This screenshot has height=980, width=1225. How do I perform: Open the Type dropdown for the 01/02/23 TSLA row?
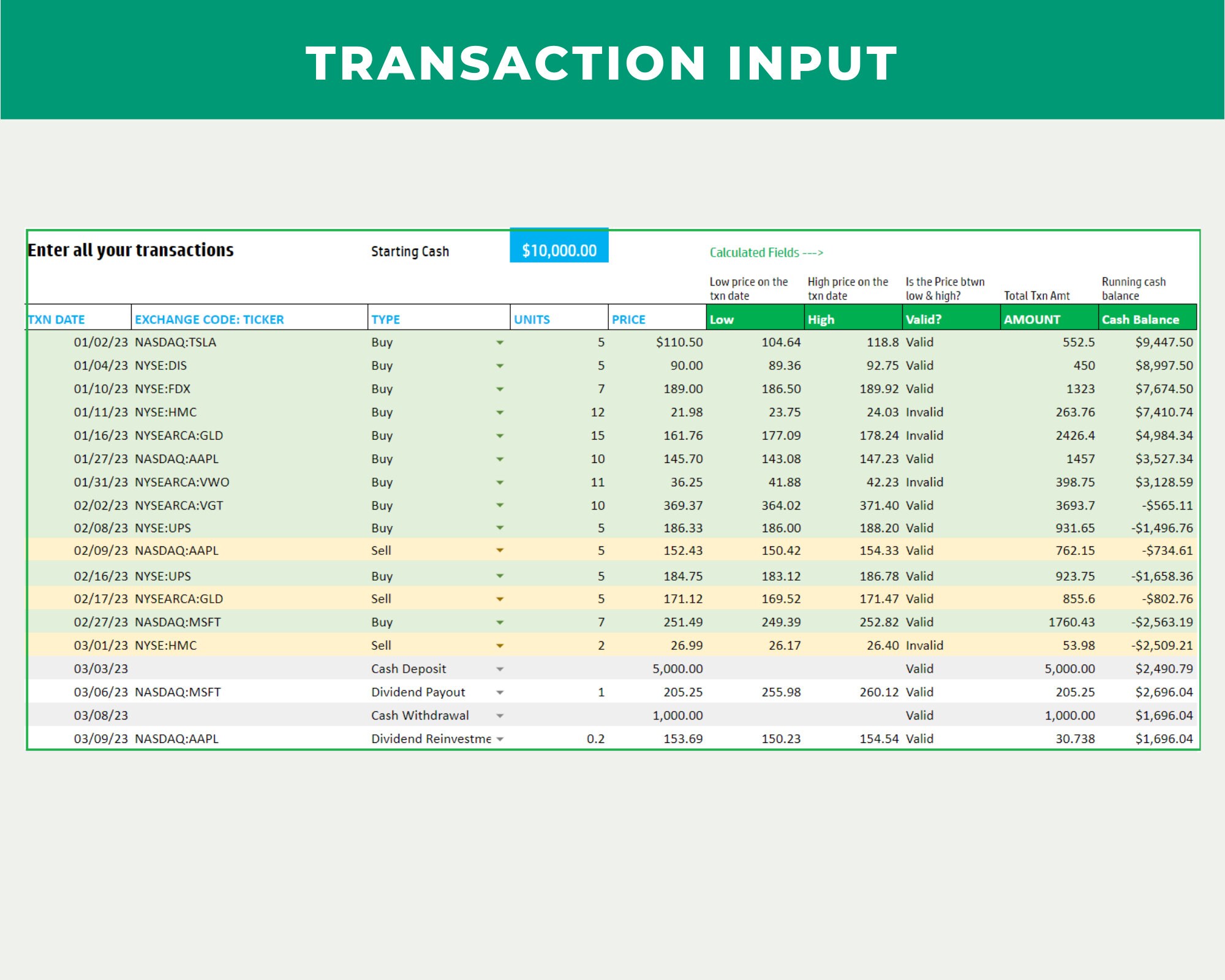(x=500, y=342)
